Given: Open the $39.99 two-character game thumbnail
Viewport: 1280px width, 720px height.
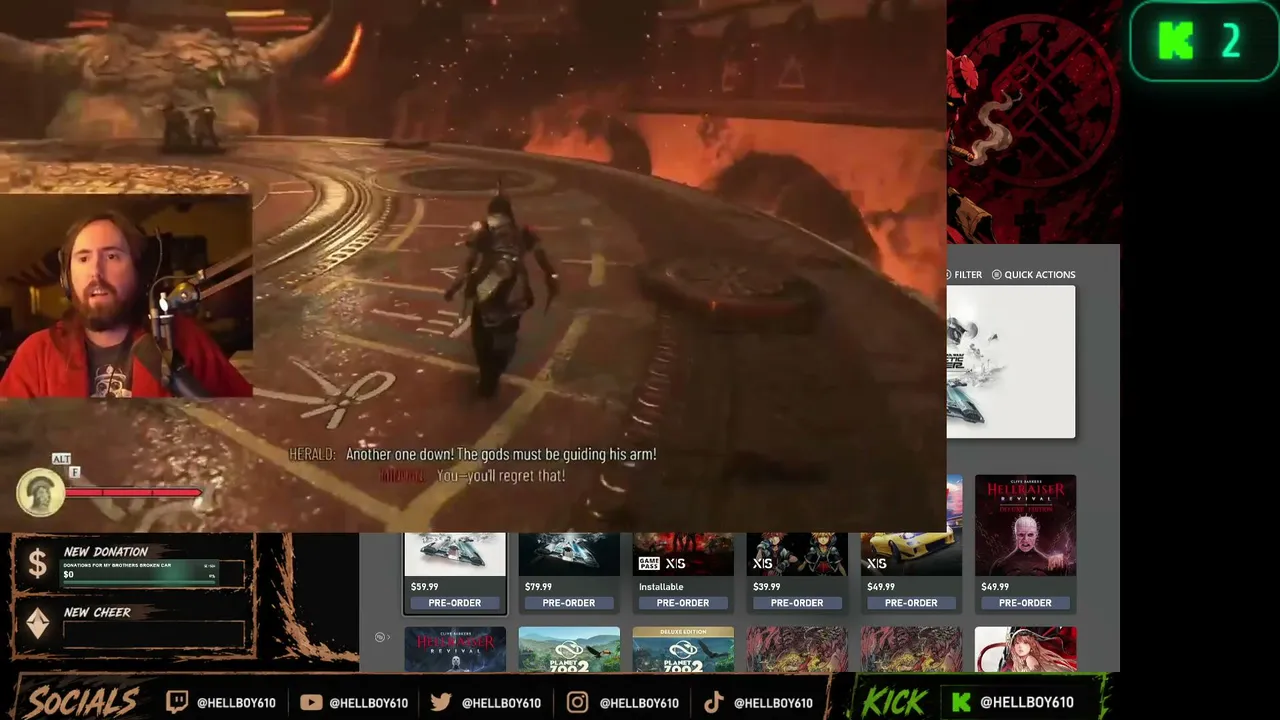Looking at the screenshot, I should click(797, 555).
